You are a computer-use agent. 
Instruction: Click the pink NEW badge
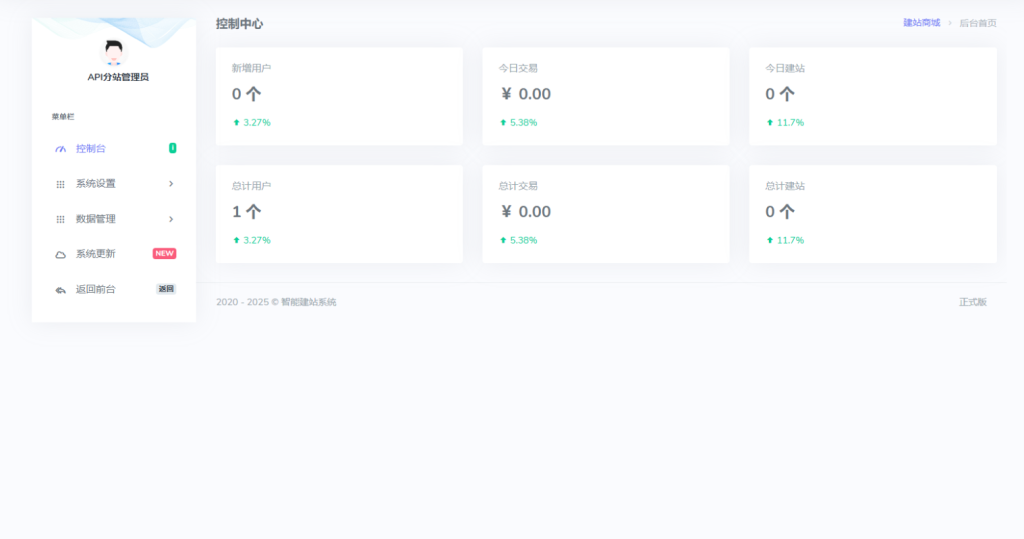[x=164, y=254]
